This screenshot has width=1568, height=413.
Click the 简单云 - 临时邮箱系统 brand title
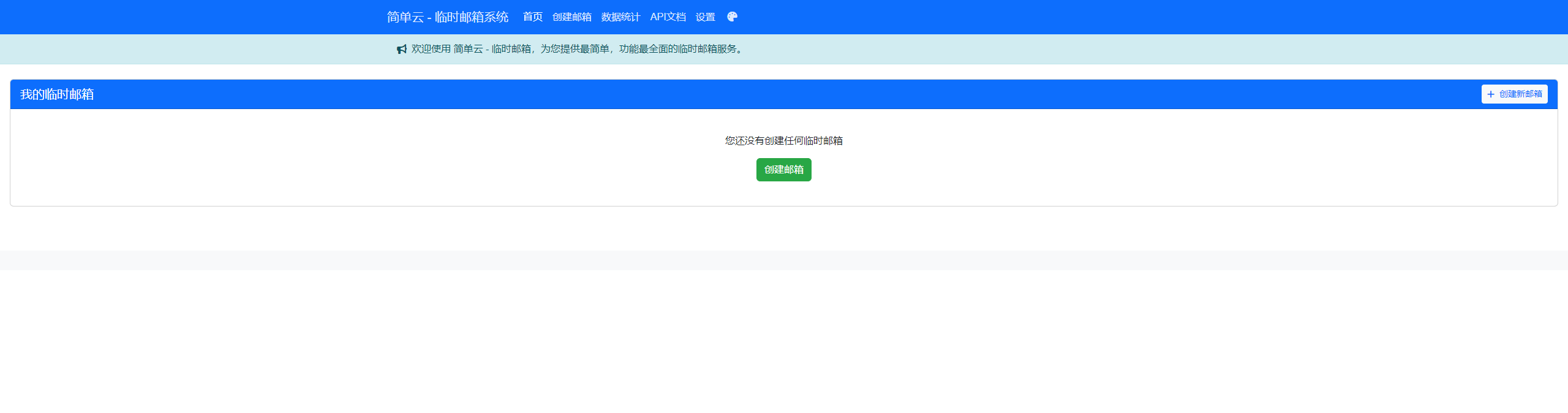click(x=447, y=17)
